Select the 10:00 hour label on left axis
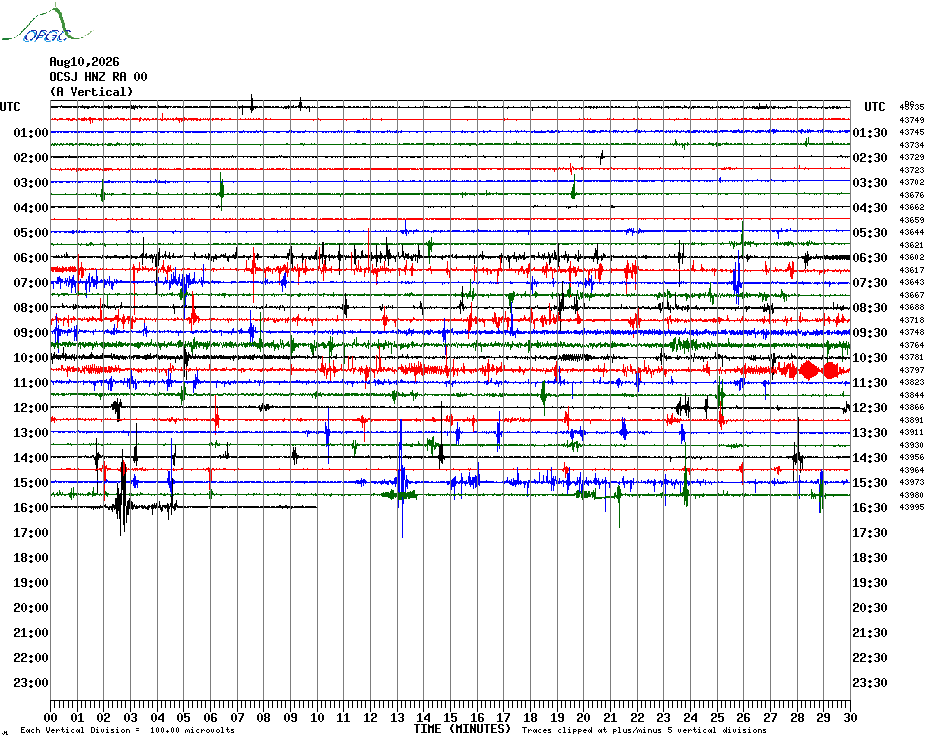The width and height of the screenshot is (930, 744). [31, 357]
